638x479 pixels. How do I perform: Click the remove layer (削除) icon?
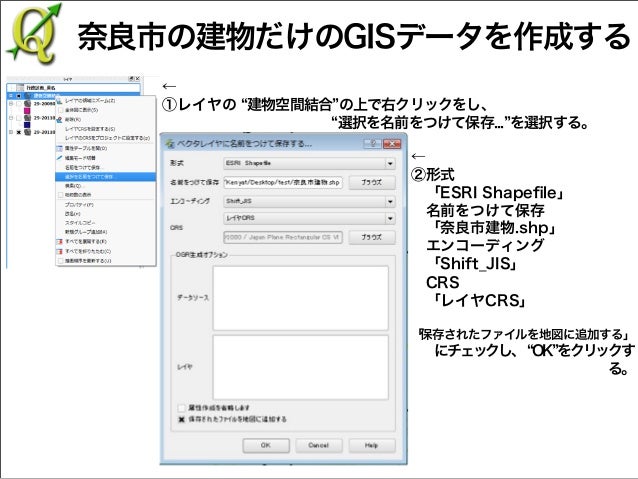coord(60,120)
